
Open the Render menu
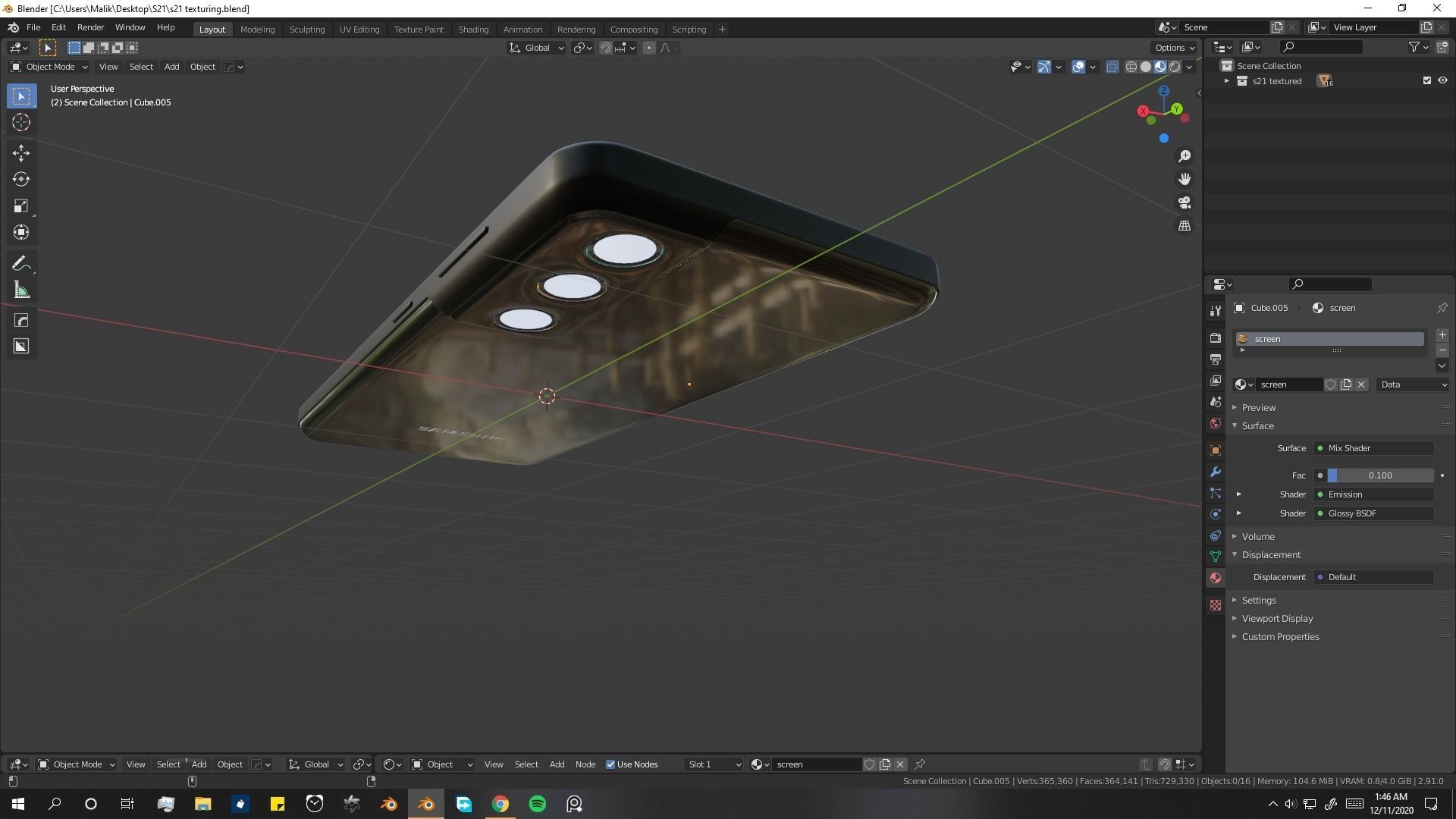click(90, 27)
